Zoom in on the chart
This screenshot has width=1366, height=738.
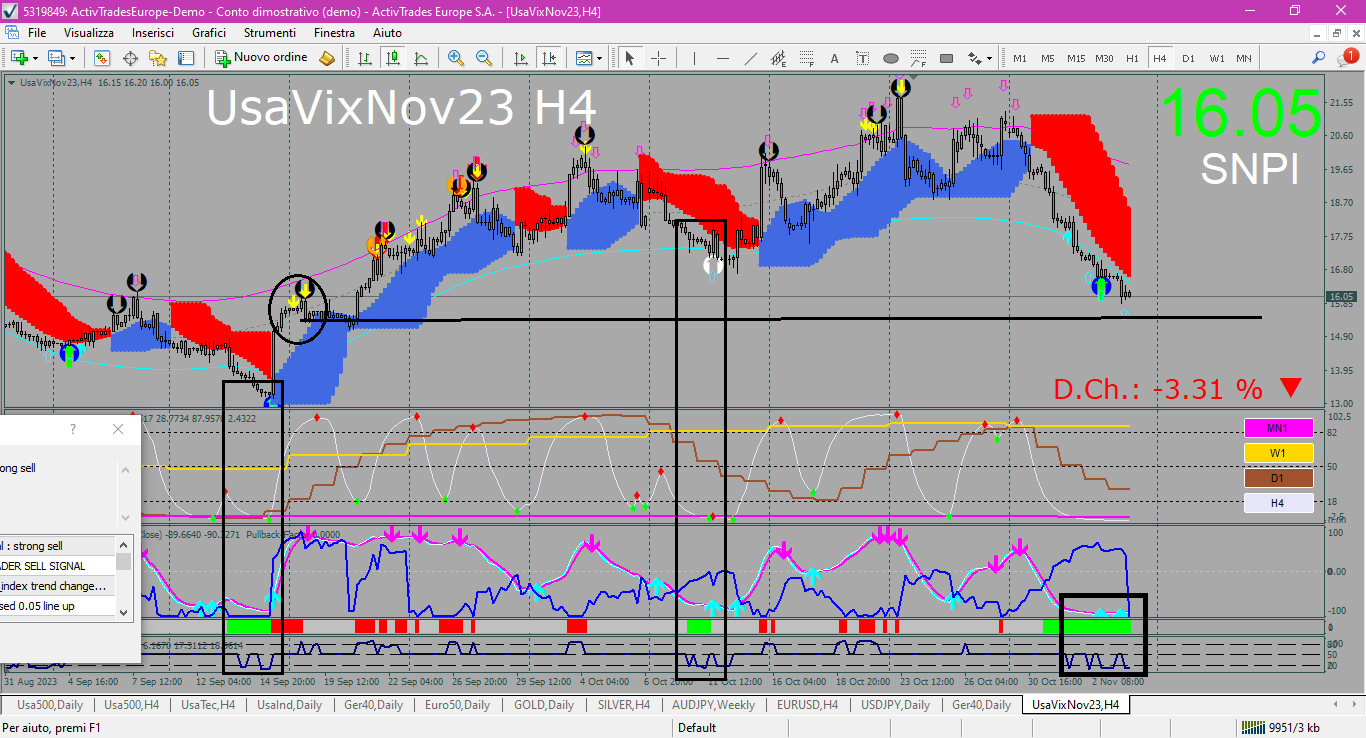point(456,58)
